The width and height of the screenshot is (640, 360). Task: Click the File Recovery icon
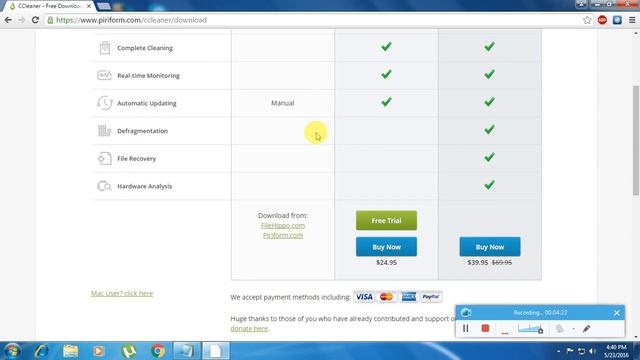[x=104, y=158]
